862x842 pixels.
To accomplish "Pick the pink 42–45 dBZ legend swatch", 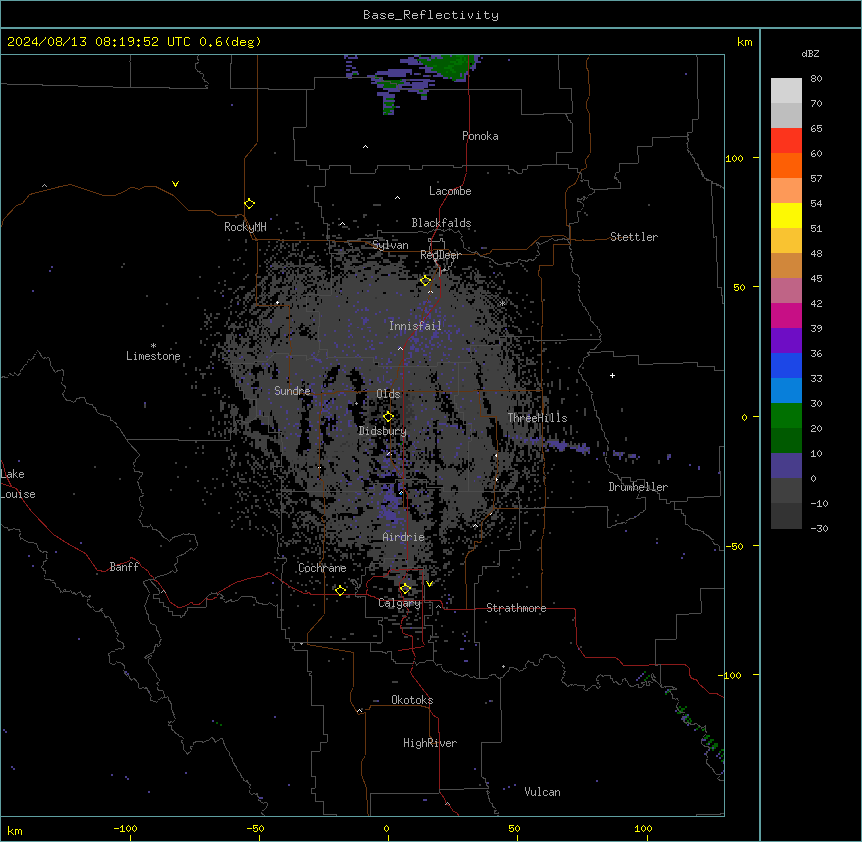I will coord(786,291).
